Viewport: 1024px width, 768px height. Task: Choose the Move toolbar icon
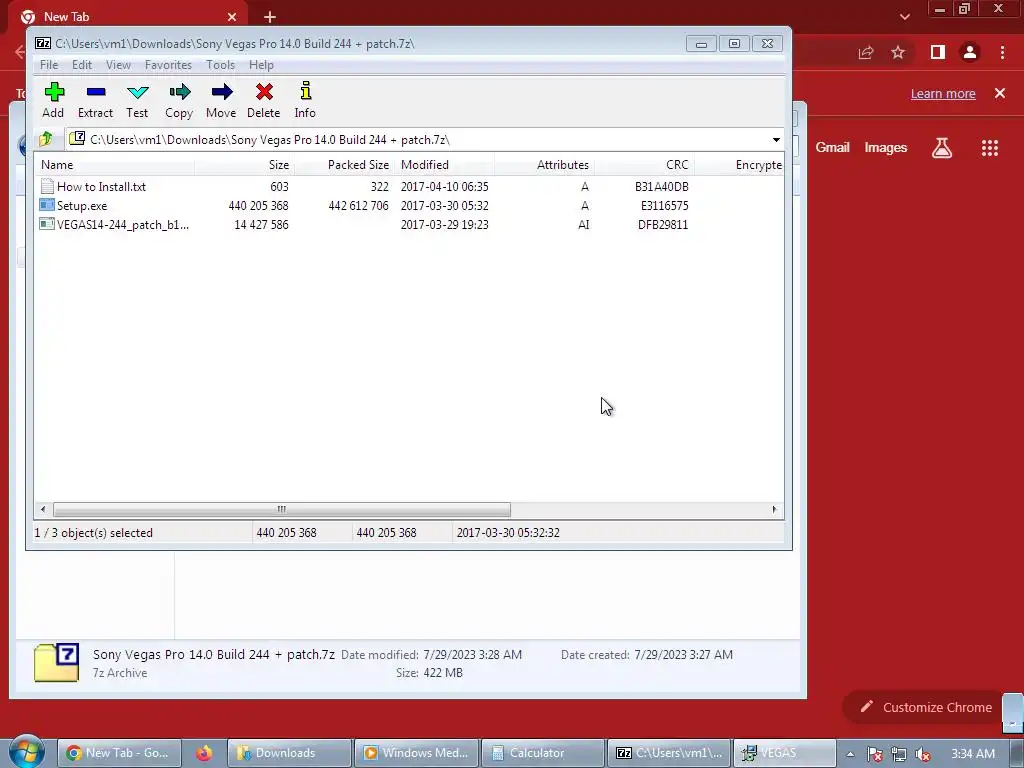click(x=222, y=92)
